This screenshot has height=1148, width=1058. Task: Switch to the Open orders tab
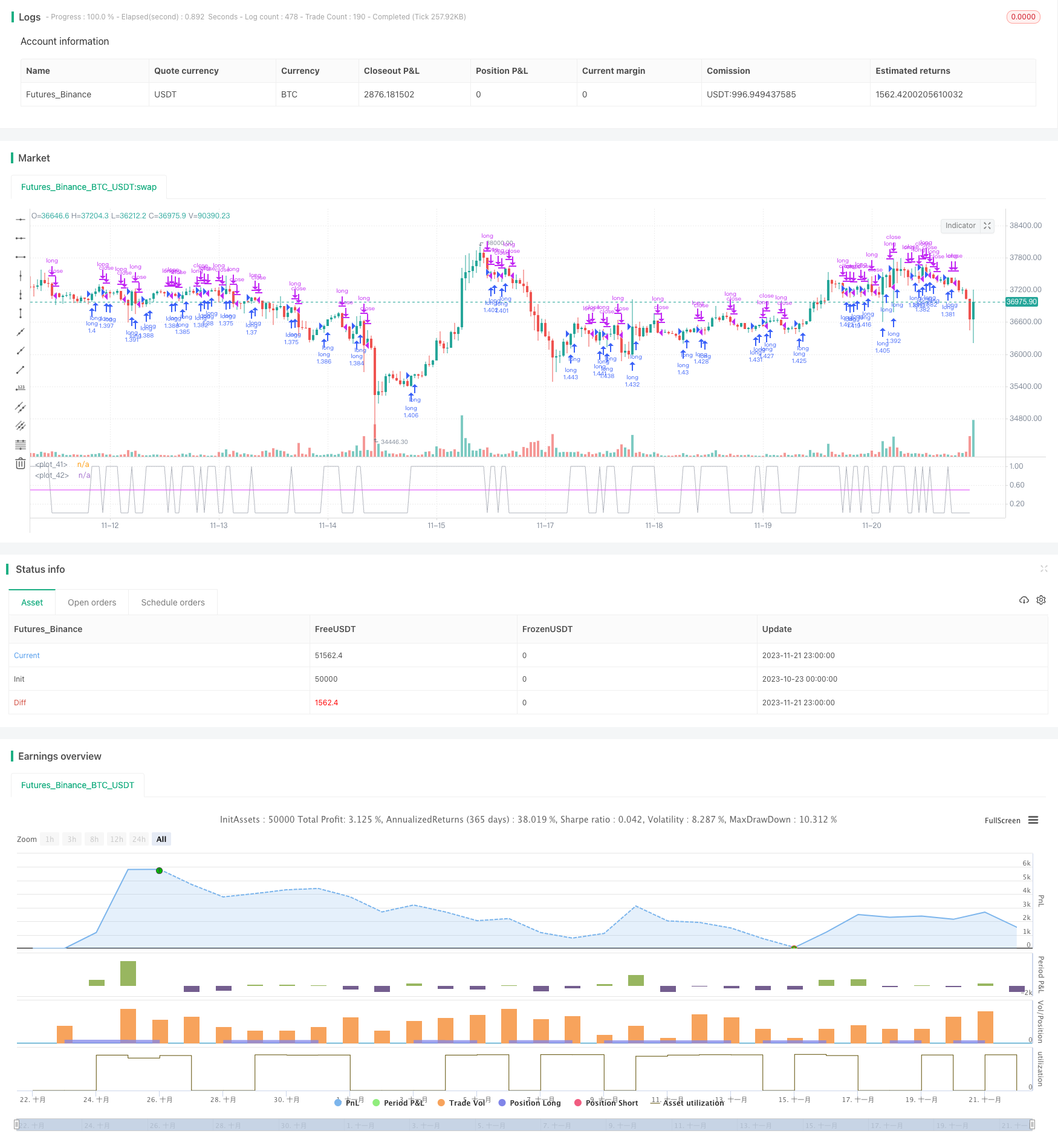coord(92,602)
